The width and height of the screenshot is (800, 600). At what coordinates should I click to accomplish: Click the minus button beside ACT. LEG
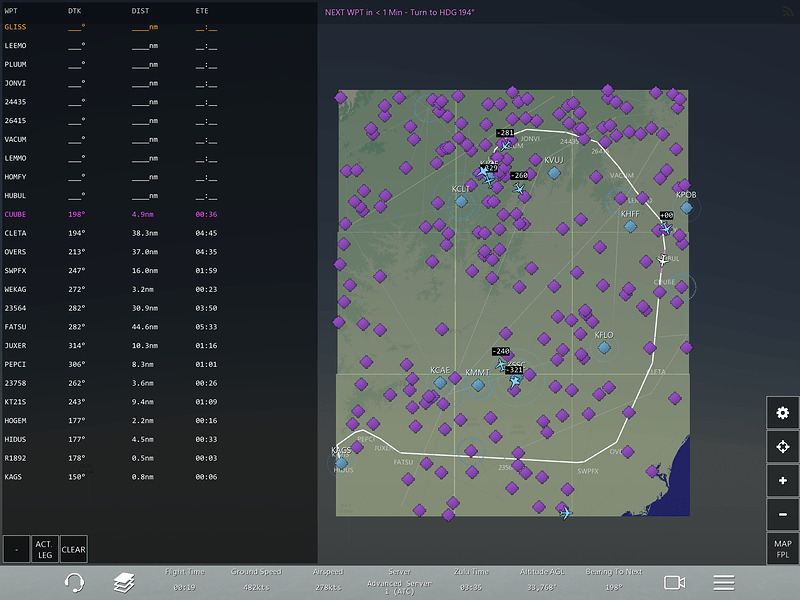[x=16, y=548]
